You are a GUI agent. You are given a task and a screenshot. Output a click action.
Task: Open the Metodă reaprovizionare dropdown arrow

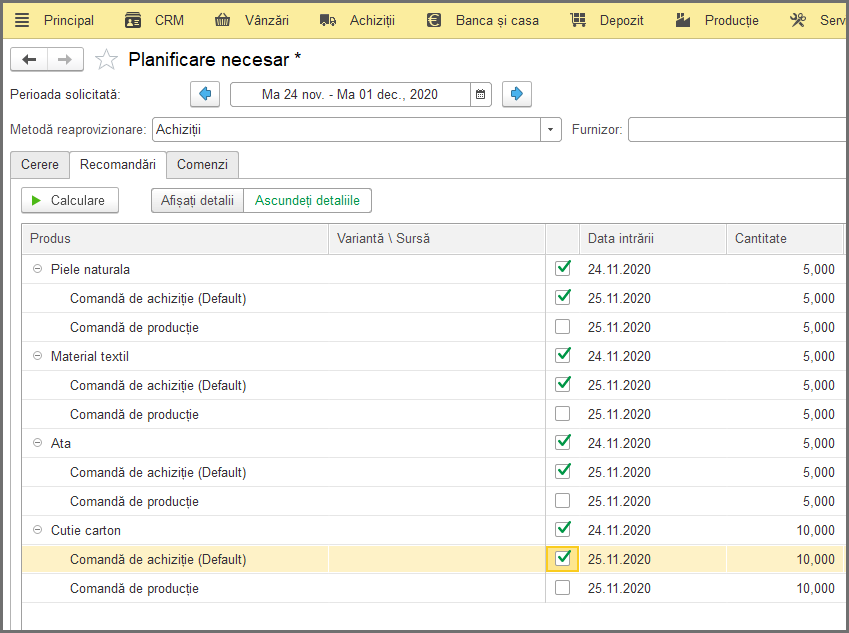[551, 130]
